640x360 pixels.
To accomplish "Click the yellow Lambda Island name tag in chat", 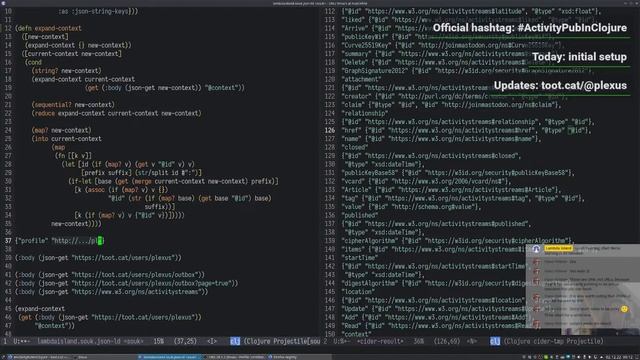I will click(x=558, y=248).
